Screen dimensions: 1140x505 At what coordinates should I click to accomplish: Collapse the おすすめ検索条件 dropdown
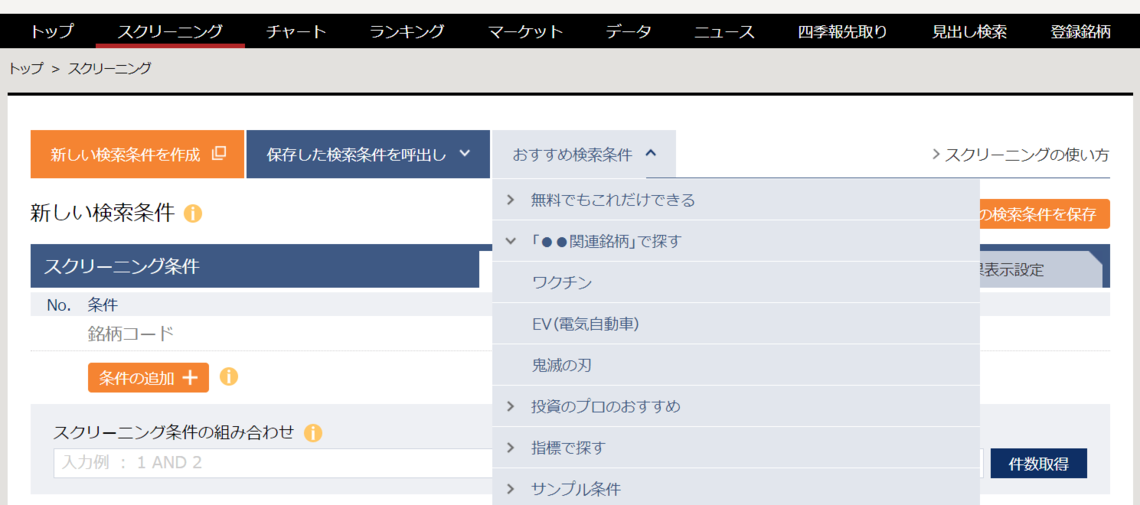tap(584, 154)
